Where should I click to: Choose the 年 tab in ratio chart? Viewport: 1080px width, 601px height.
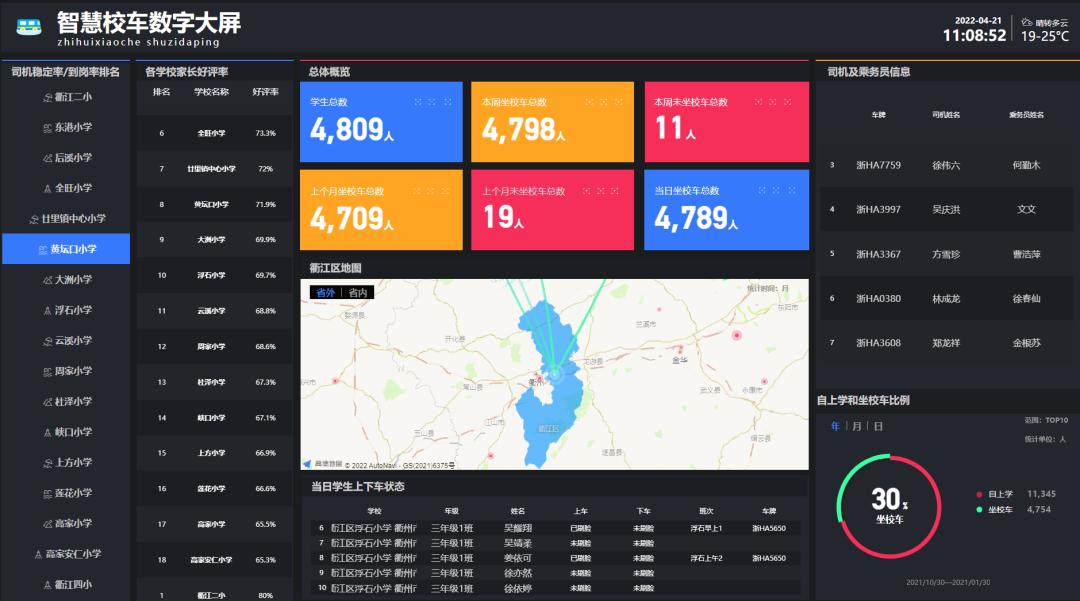(x=836, y=427)
